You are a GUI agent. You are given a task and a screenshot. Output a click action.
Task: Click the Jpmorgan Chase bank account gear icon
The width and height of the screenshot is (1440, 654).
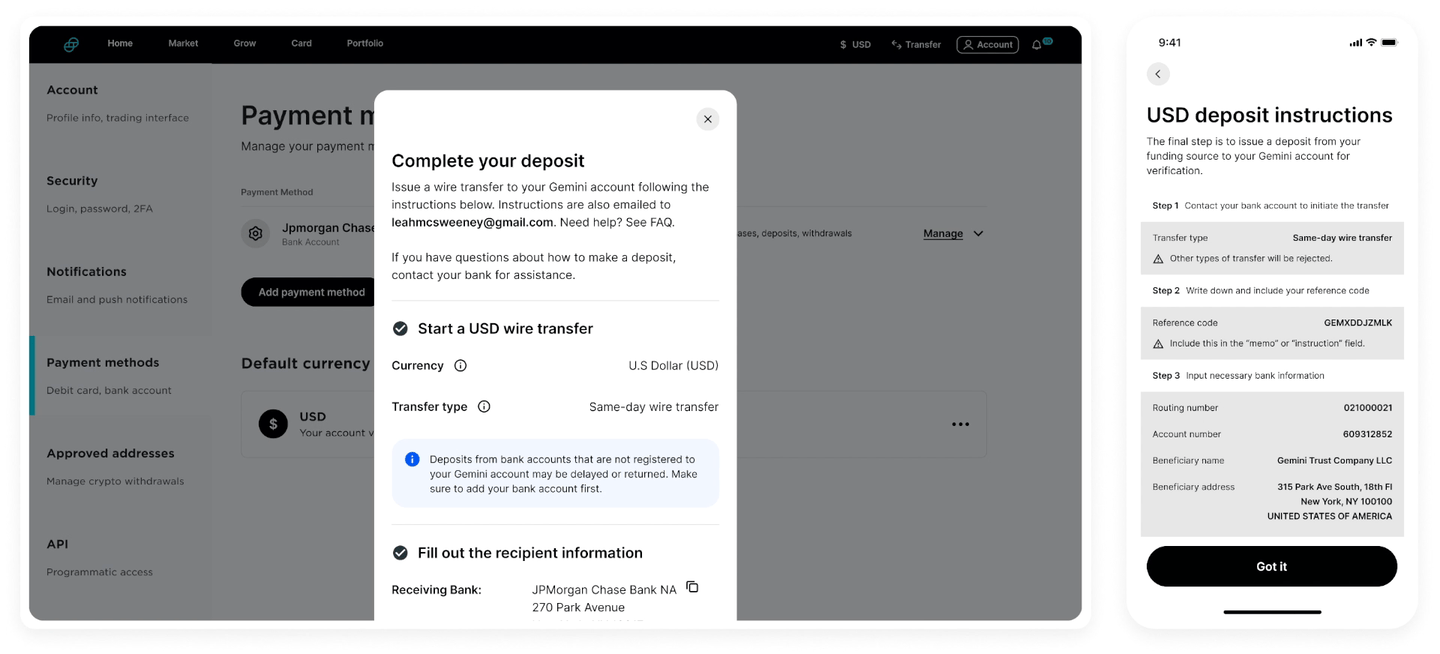[256, 233]
